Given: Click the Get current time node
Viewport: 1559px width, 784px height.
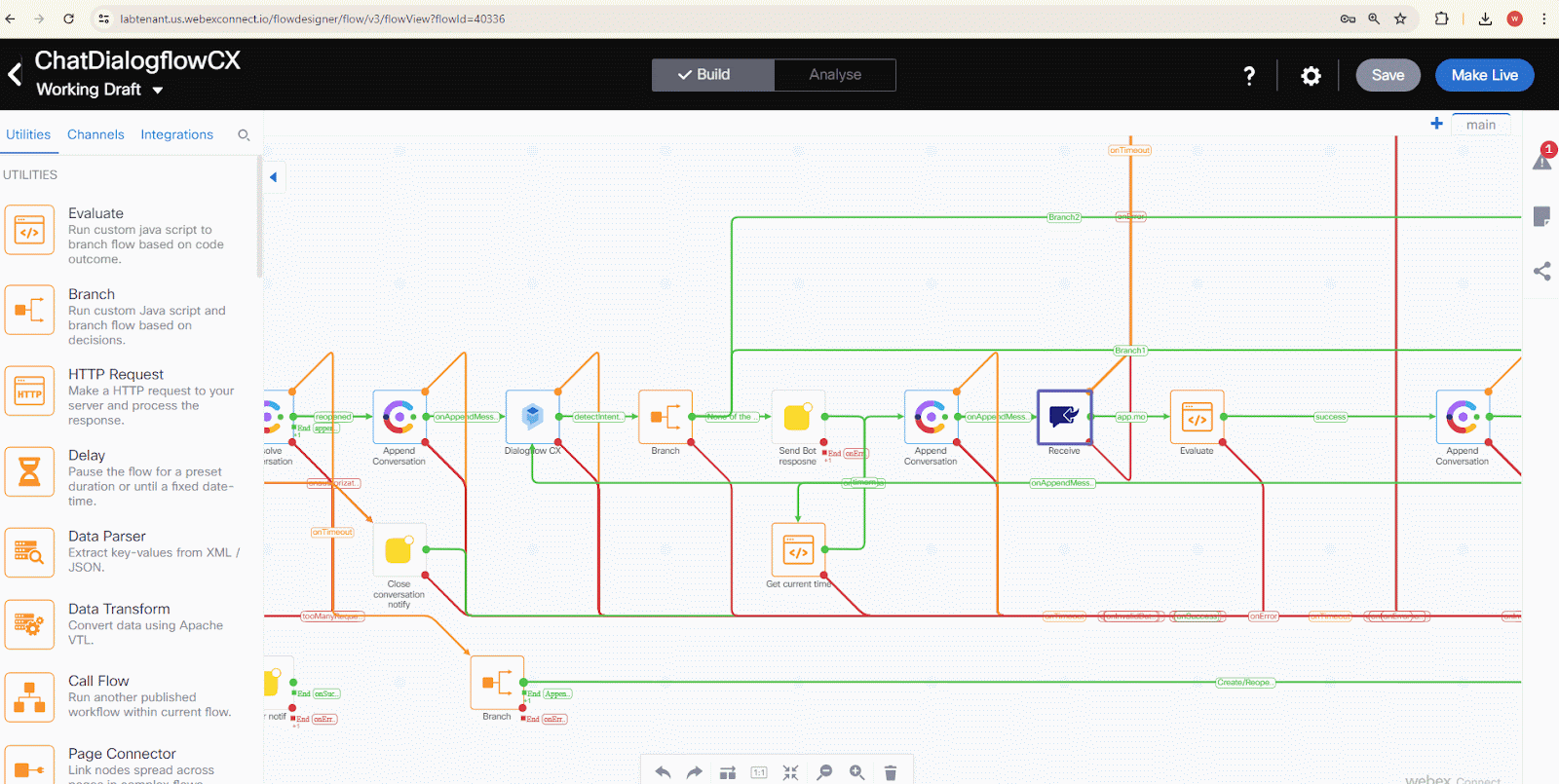Looking at the screenshot, I should click(798, 550).
